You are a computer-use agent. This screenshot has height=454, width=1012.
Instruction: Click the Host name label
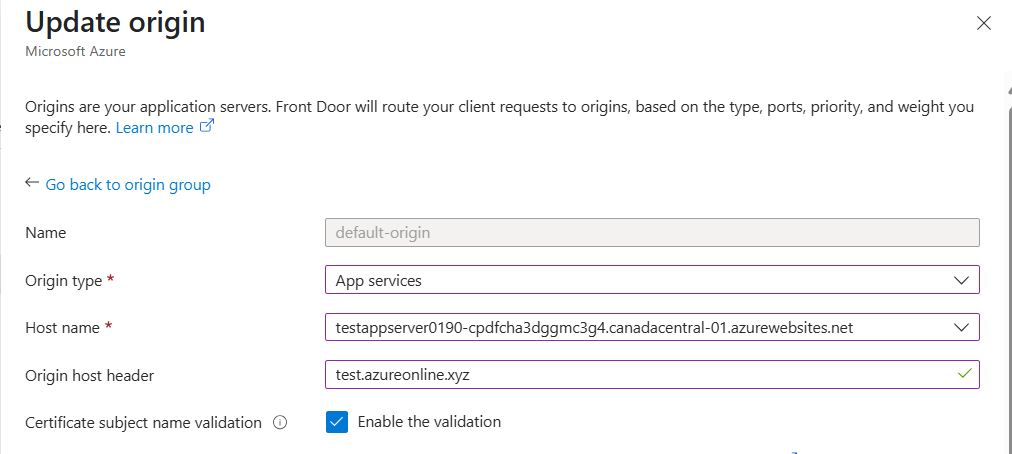coord(63,327)
